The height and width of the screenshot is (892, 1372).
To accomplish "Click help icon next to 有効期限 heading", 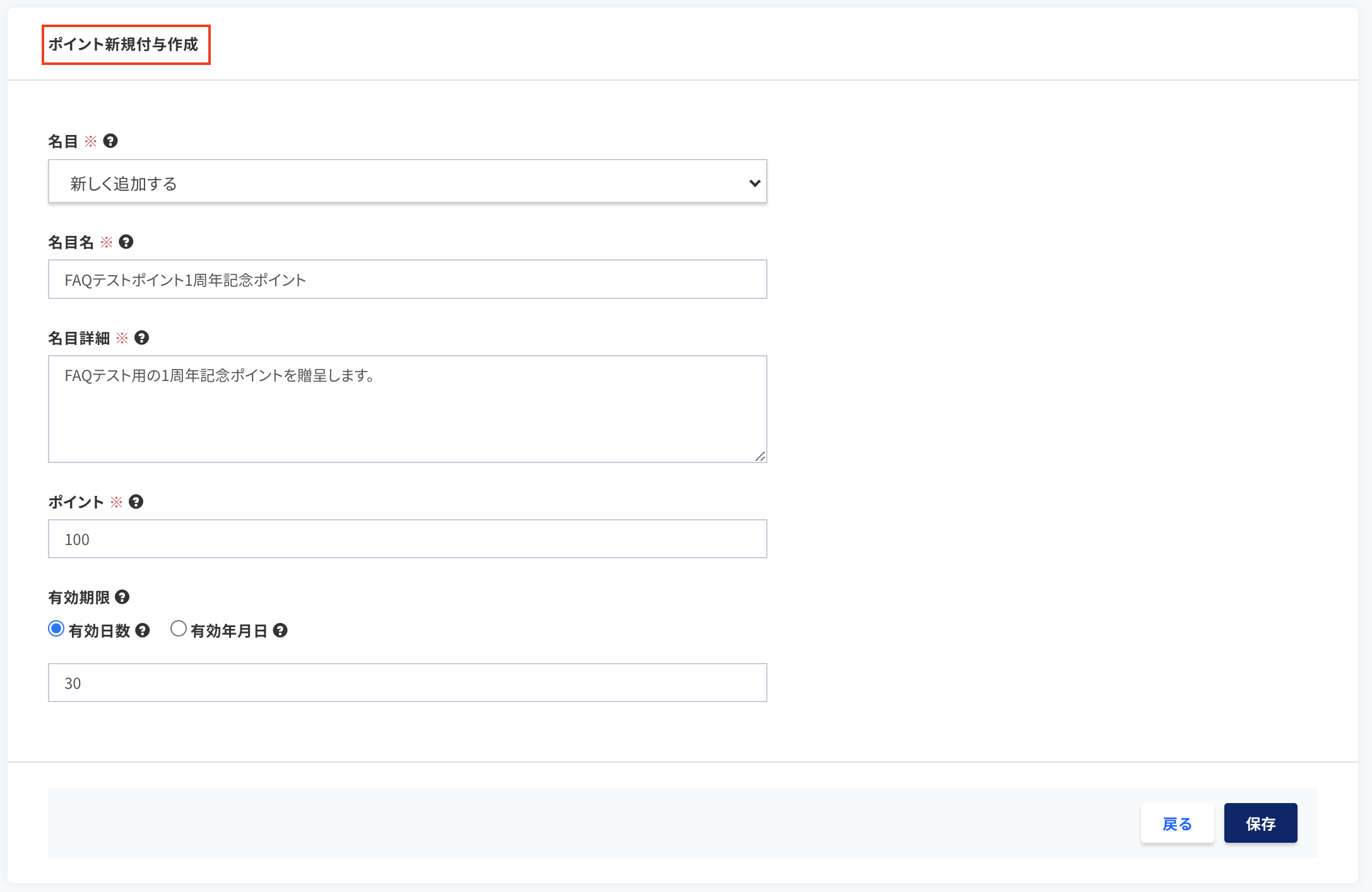I will click(x=122, y=597).
